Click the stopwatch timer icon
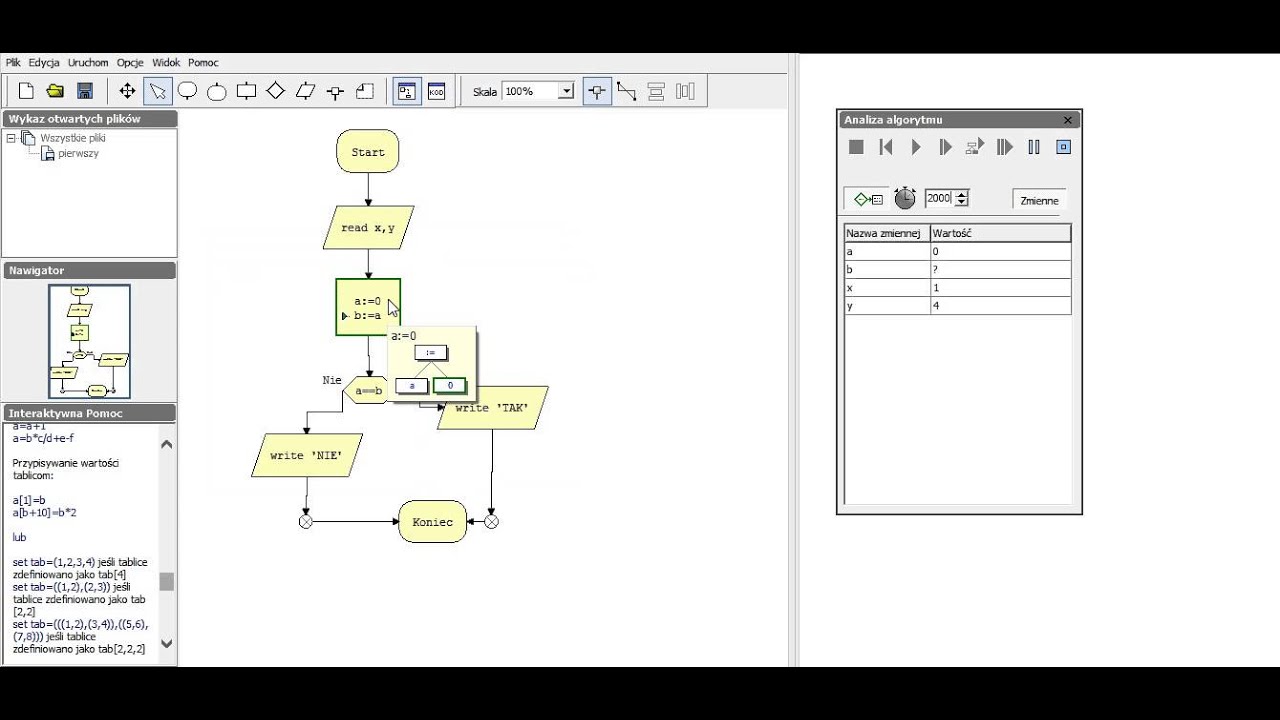The image size is (1280, 720). pyautogui.click(x=905, y=198)
